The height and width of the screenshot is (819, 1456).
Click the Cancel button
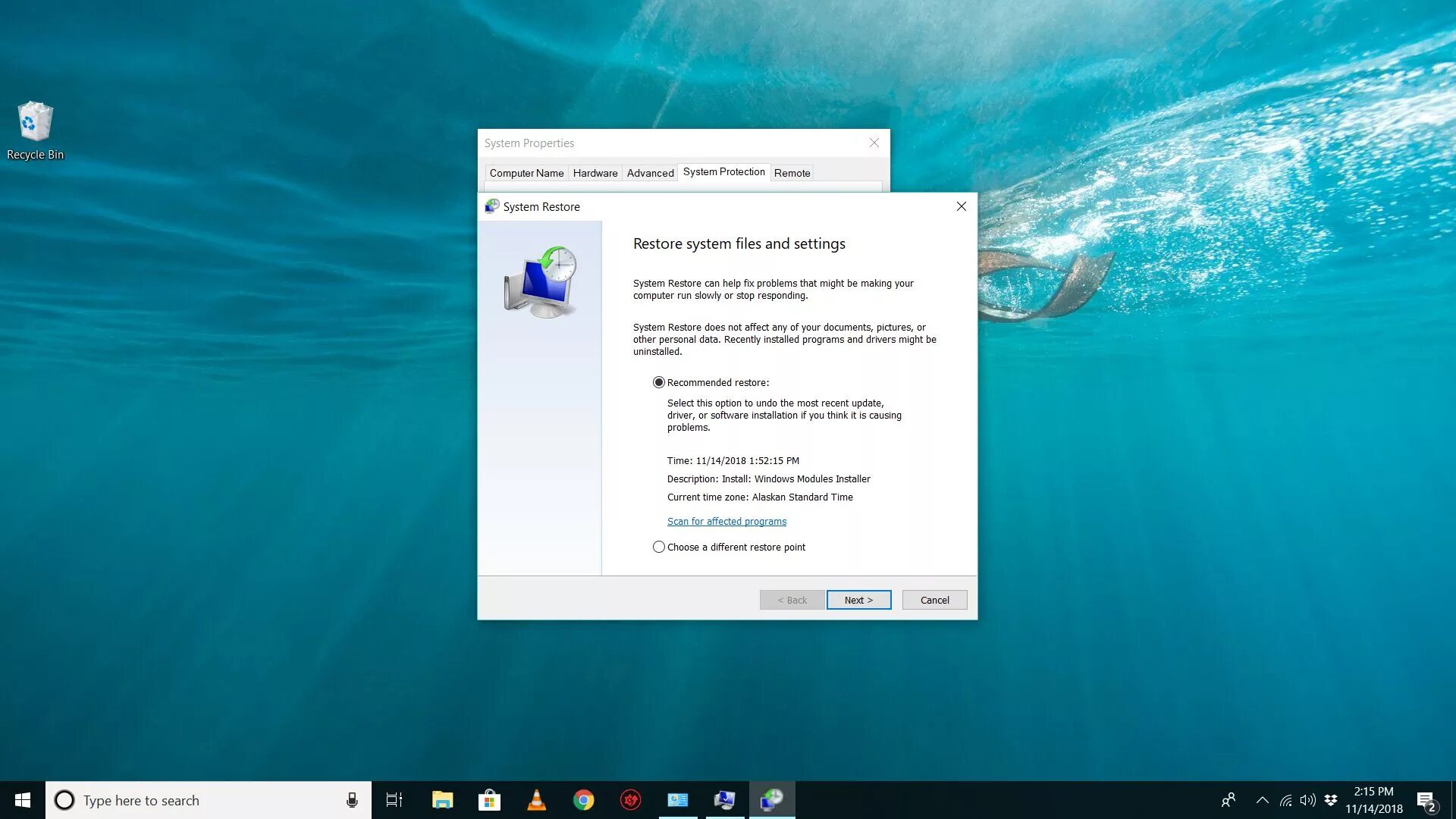point(934,600)
